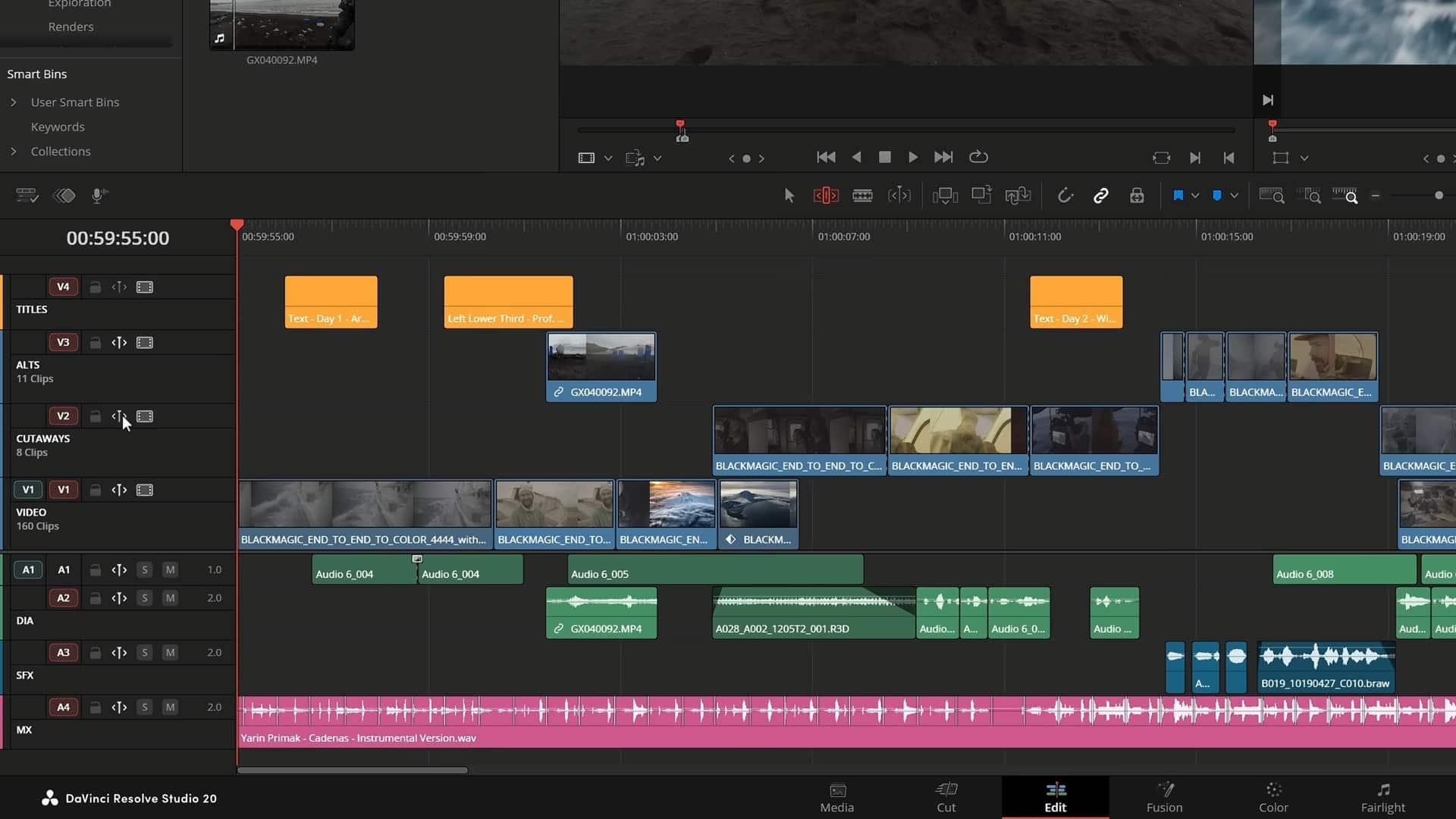Screen dimensions: 1456x819
Task: Select the Blade Edit Mode tool
Action: coord(862,195)
